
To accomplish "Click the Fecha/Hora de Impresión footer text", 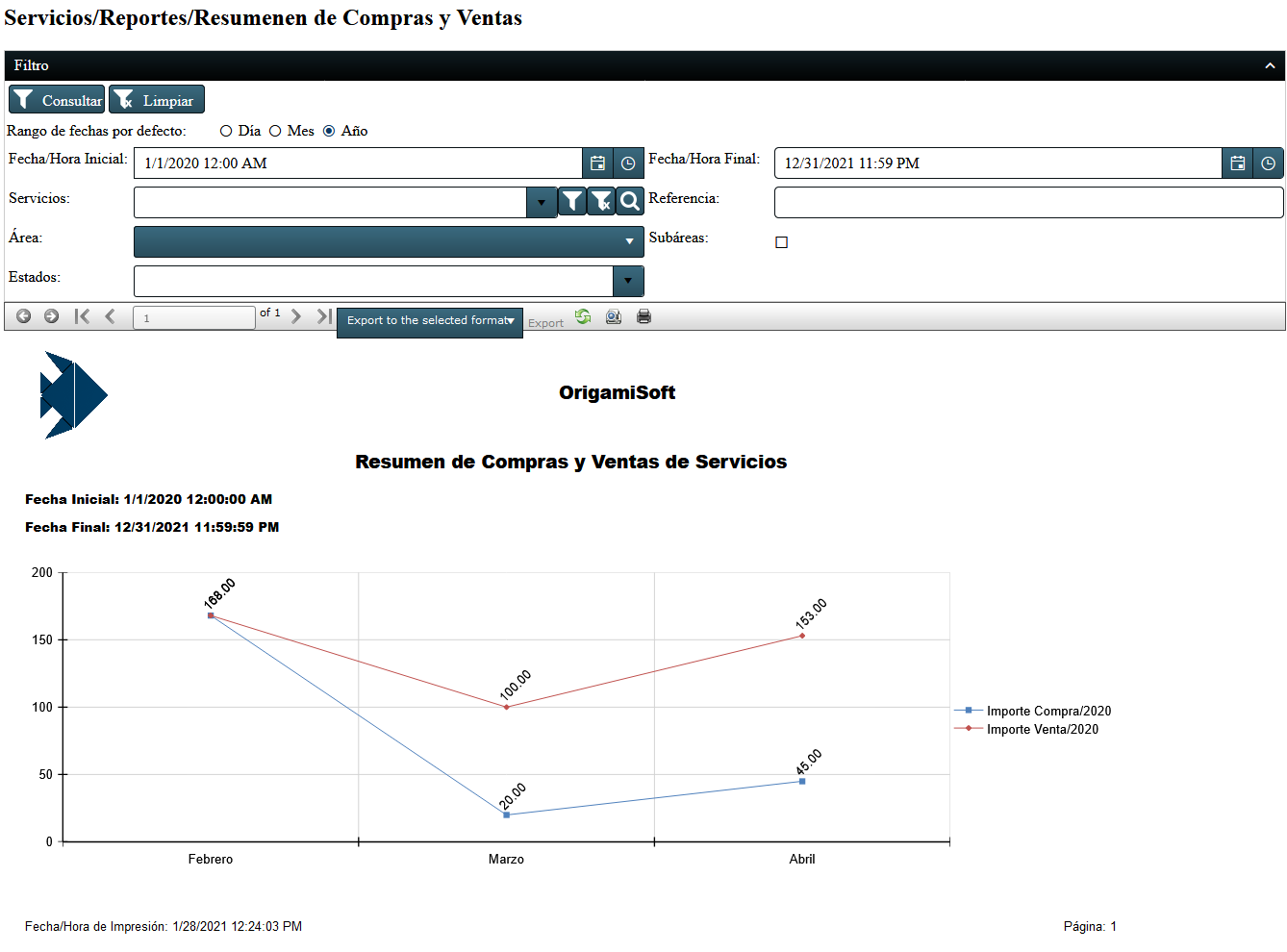I will [164, 926].
